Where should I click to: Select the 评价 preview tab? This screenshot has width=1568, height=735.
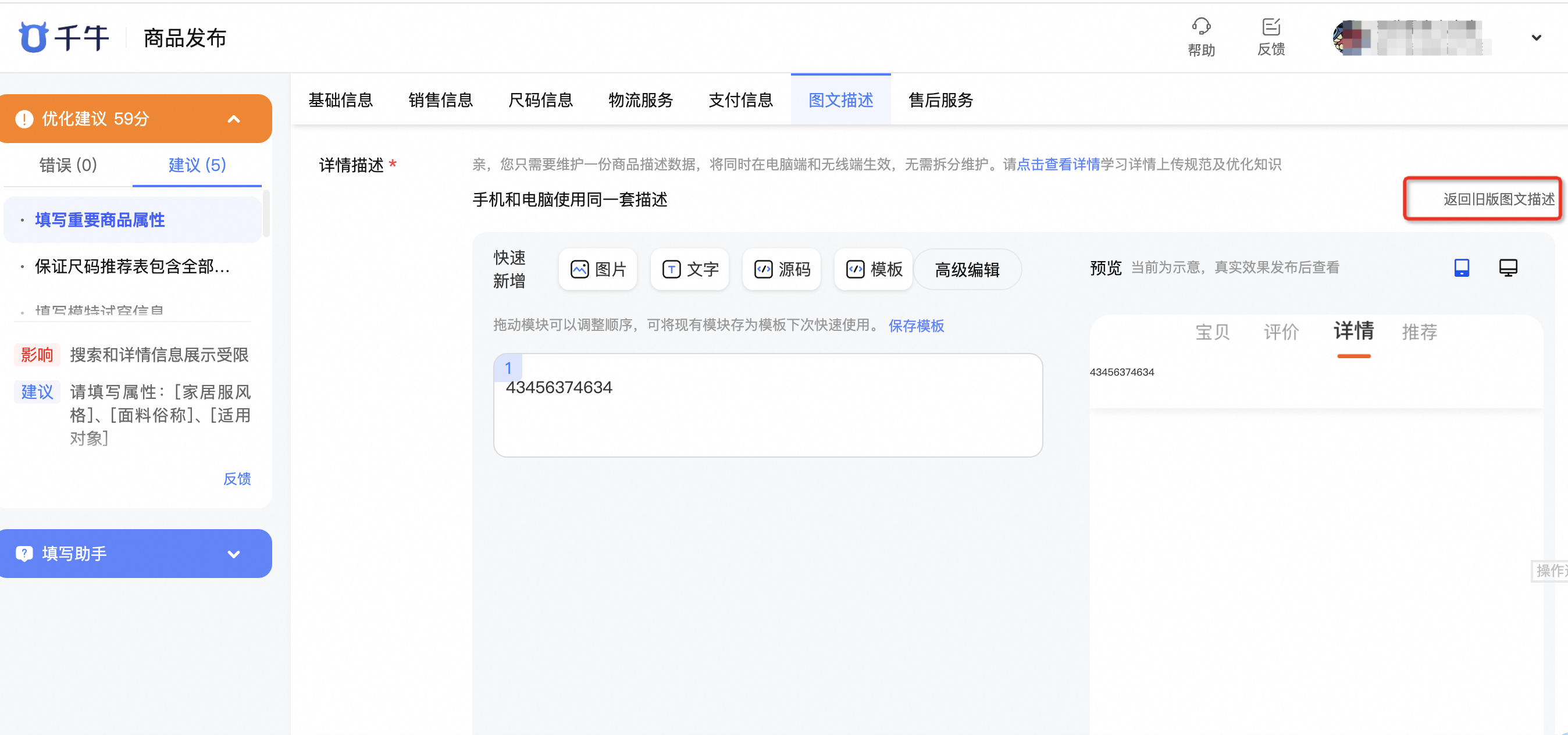tap(1281, 332)
